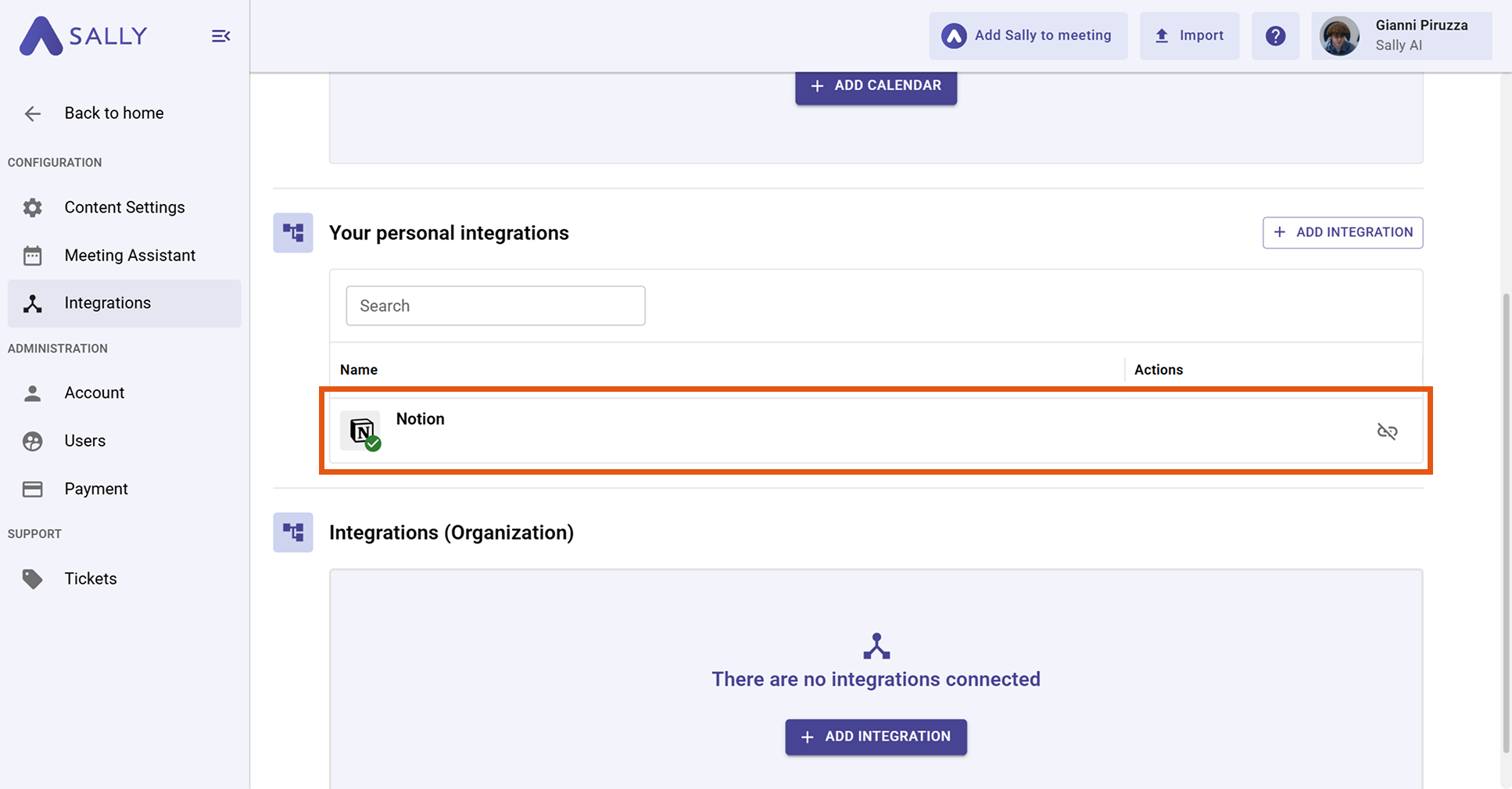The height and width of the screenshot is (789, 1512).
Task: Go to Users administration
Action: [x=84, y=441]
